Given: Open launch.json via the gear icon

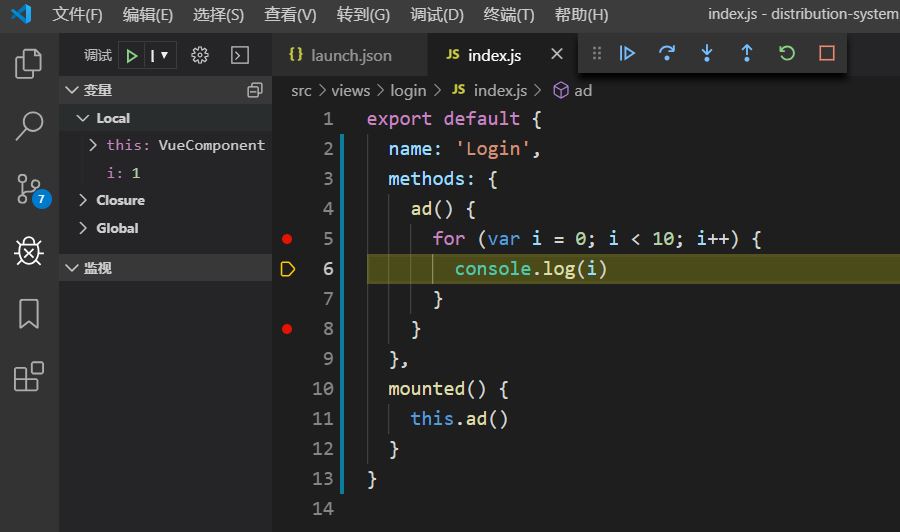Looking at the screenshot, I should pyautogui.click(x=200, y=55).
